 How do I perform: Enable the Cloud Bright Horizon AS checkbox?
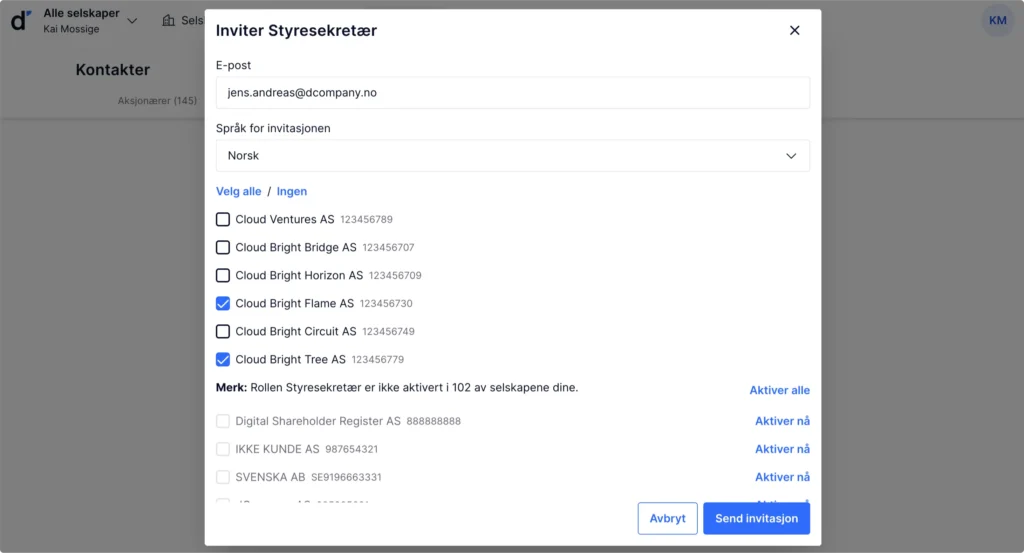pos(223,275)
